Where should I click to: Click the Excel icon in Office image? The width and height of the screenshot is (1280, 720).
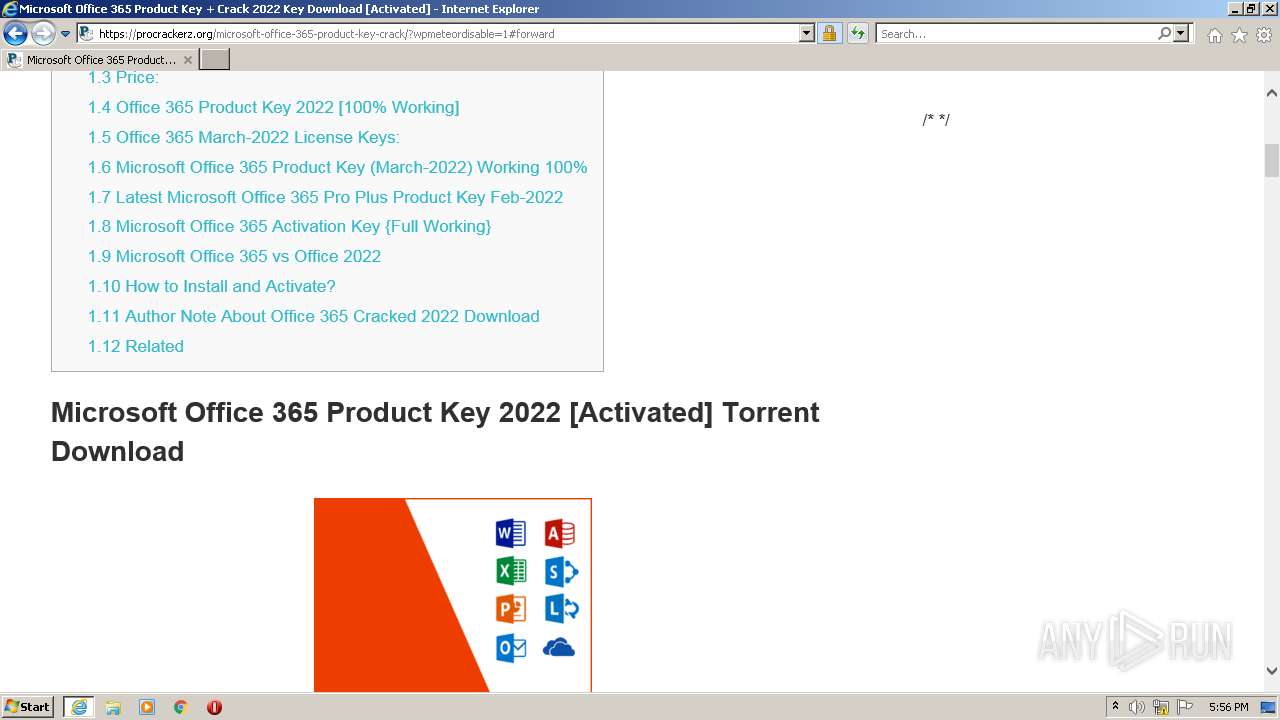point(511,571)
